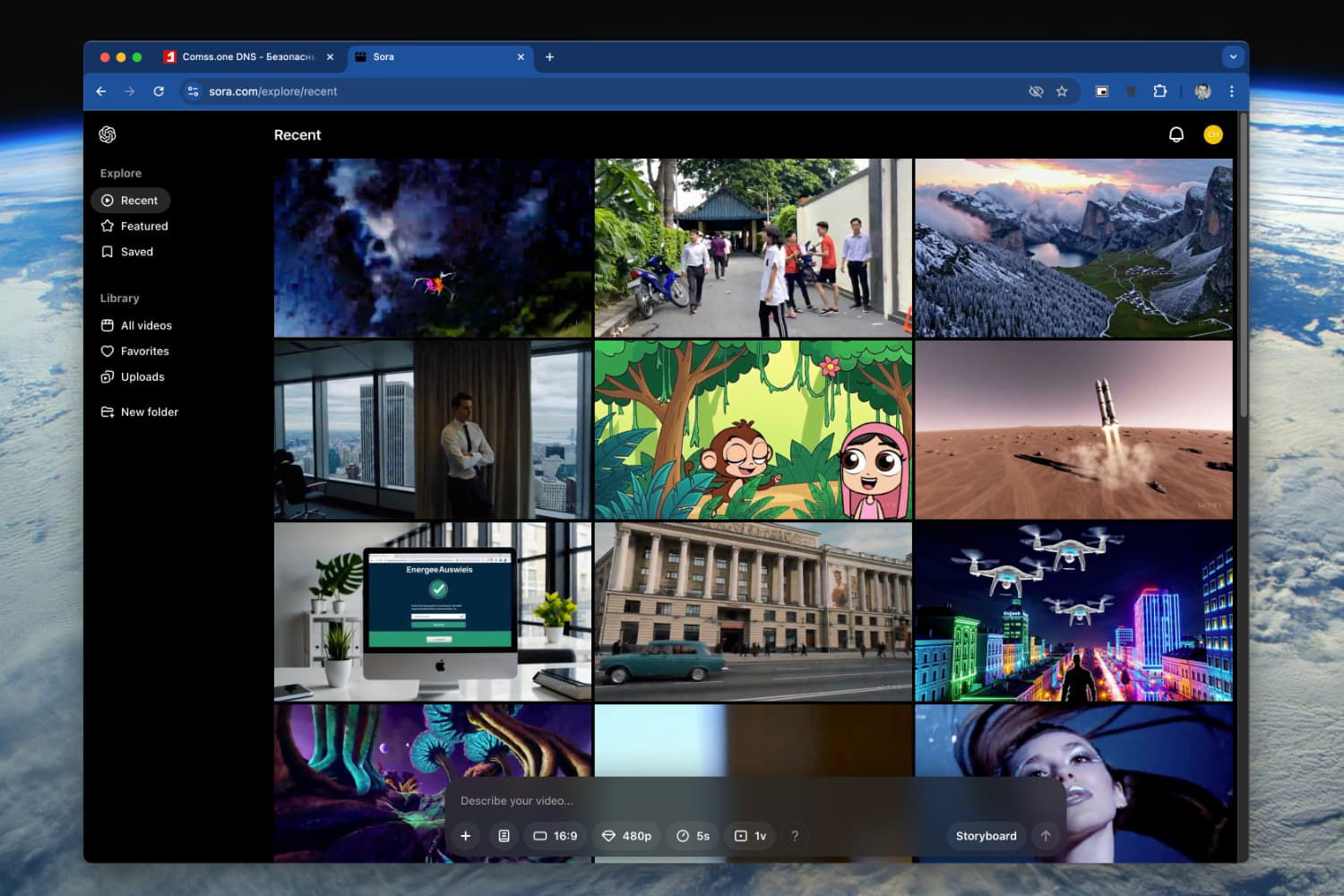Submit prompt with the up arrow button

pyautogui.click(x=1045, y=836)
